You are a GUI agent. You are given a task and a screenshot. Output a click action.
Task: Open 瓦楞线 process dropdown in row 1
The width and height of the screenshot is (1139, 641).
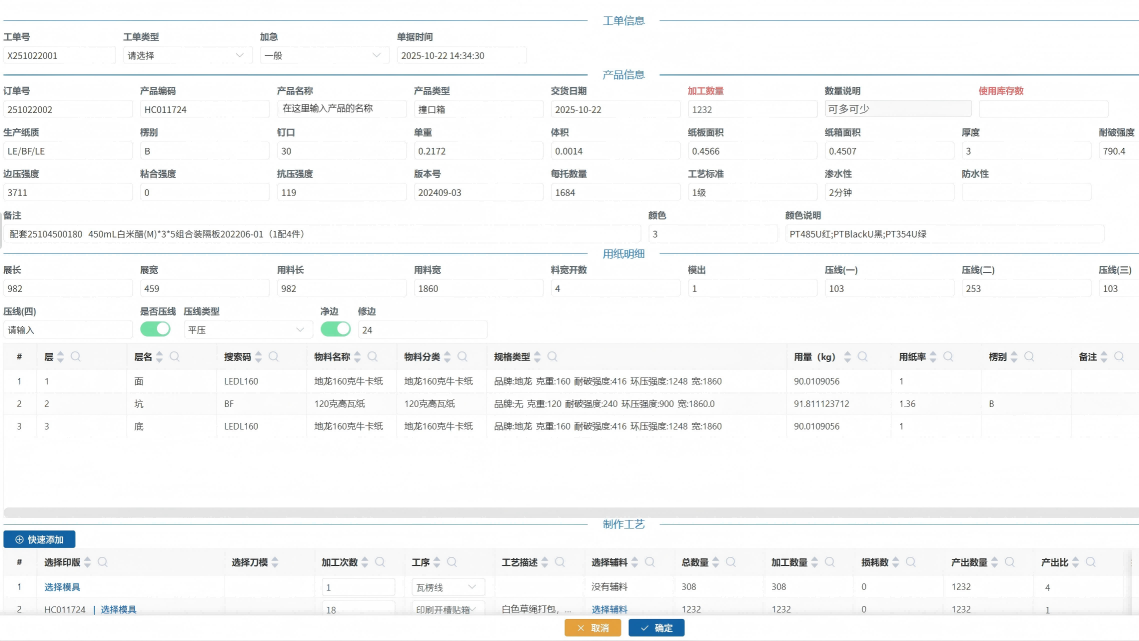pyautogui.click(x=448, y=587)
